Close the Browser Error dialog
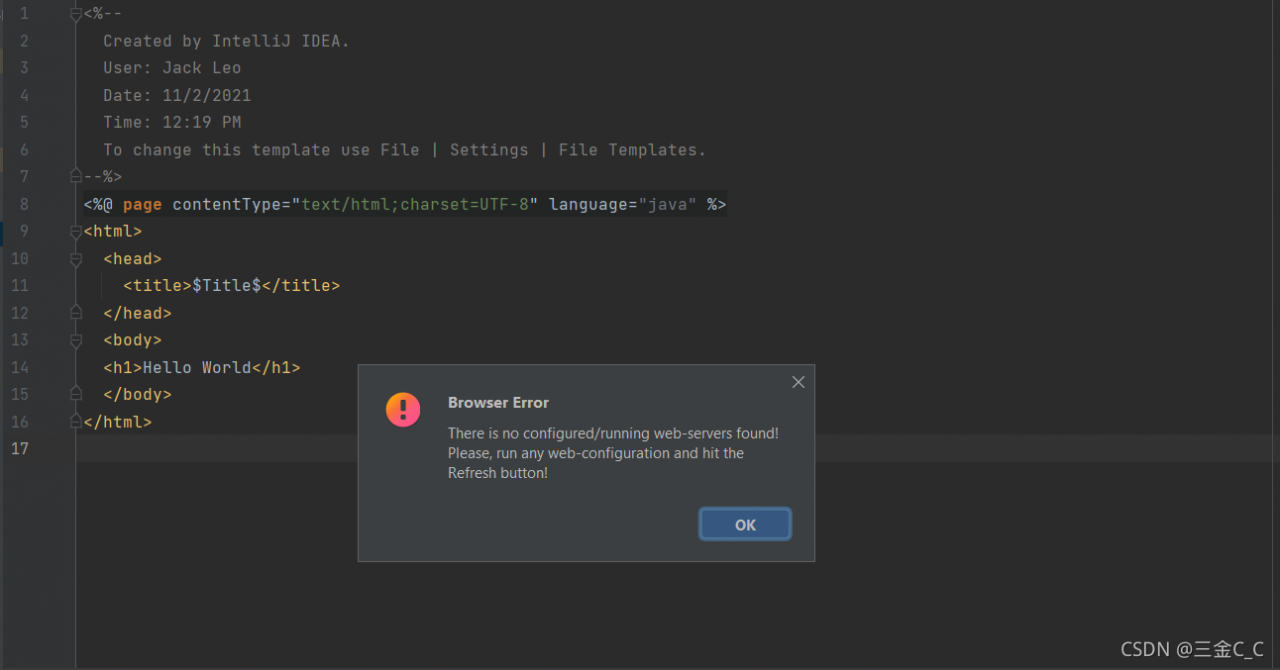 click(798, 382)
